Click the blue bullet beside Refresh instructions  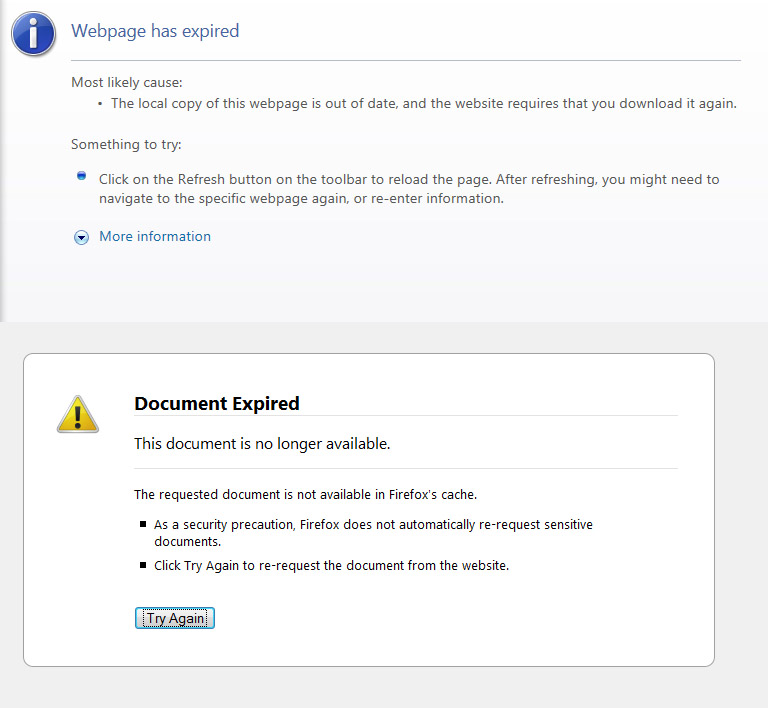pyautogui.click(x=82, y=176)
